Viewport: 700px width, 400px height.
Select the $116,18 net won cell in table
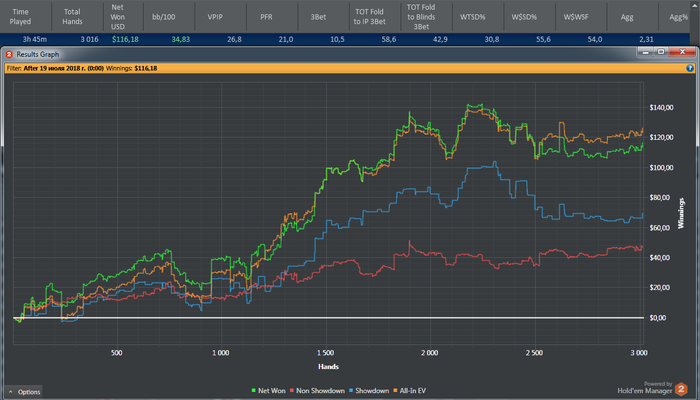coord(125,39)
